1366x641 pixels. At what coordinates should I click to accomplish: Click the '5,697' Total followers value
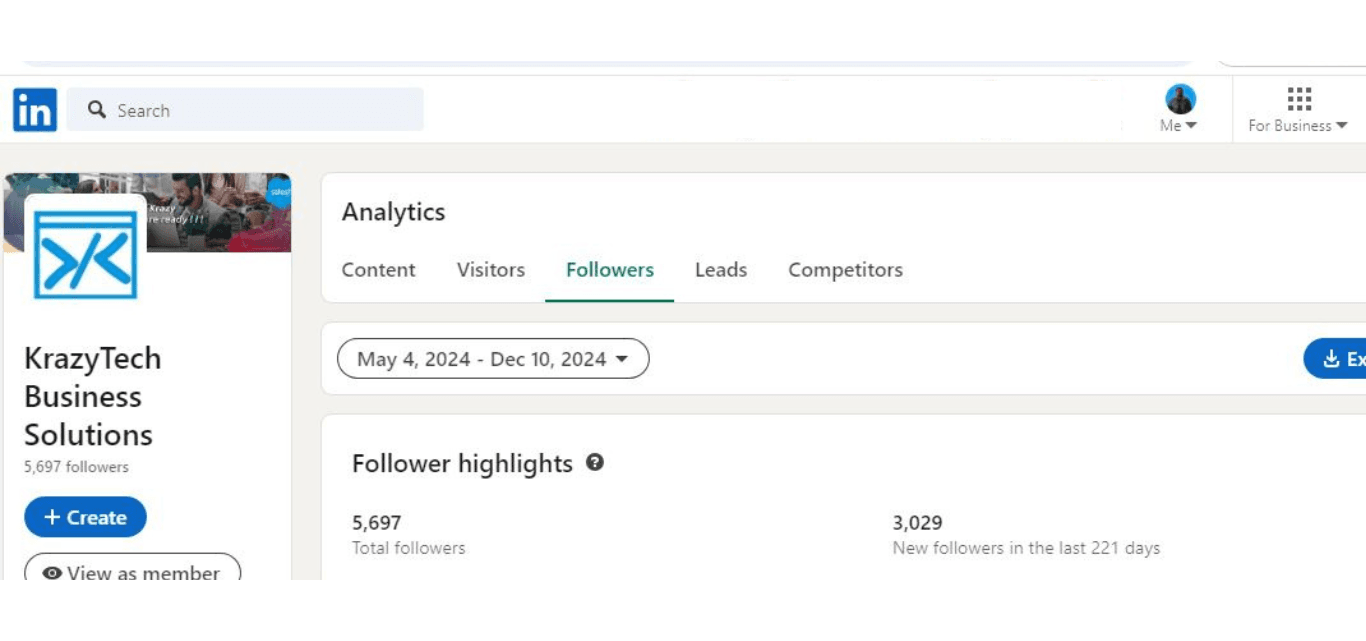tap(377, 522)
